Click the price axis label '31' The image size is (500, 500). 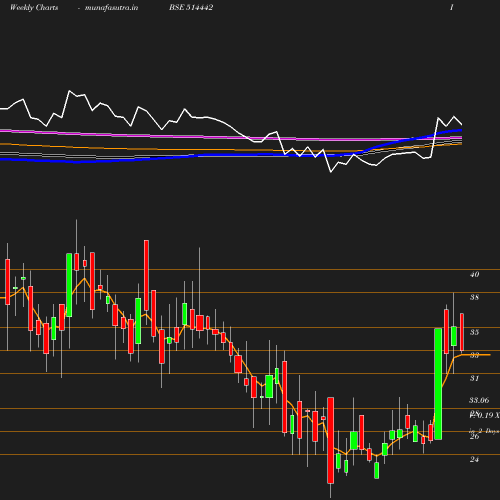click(474, 378)
